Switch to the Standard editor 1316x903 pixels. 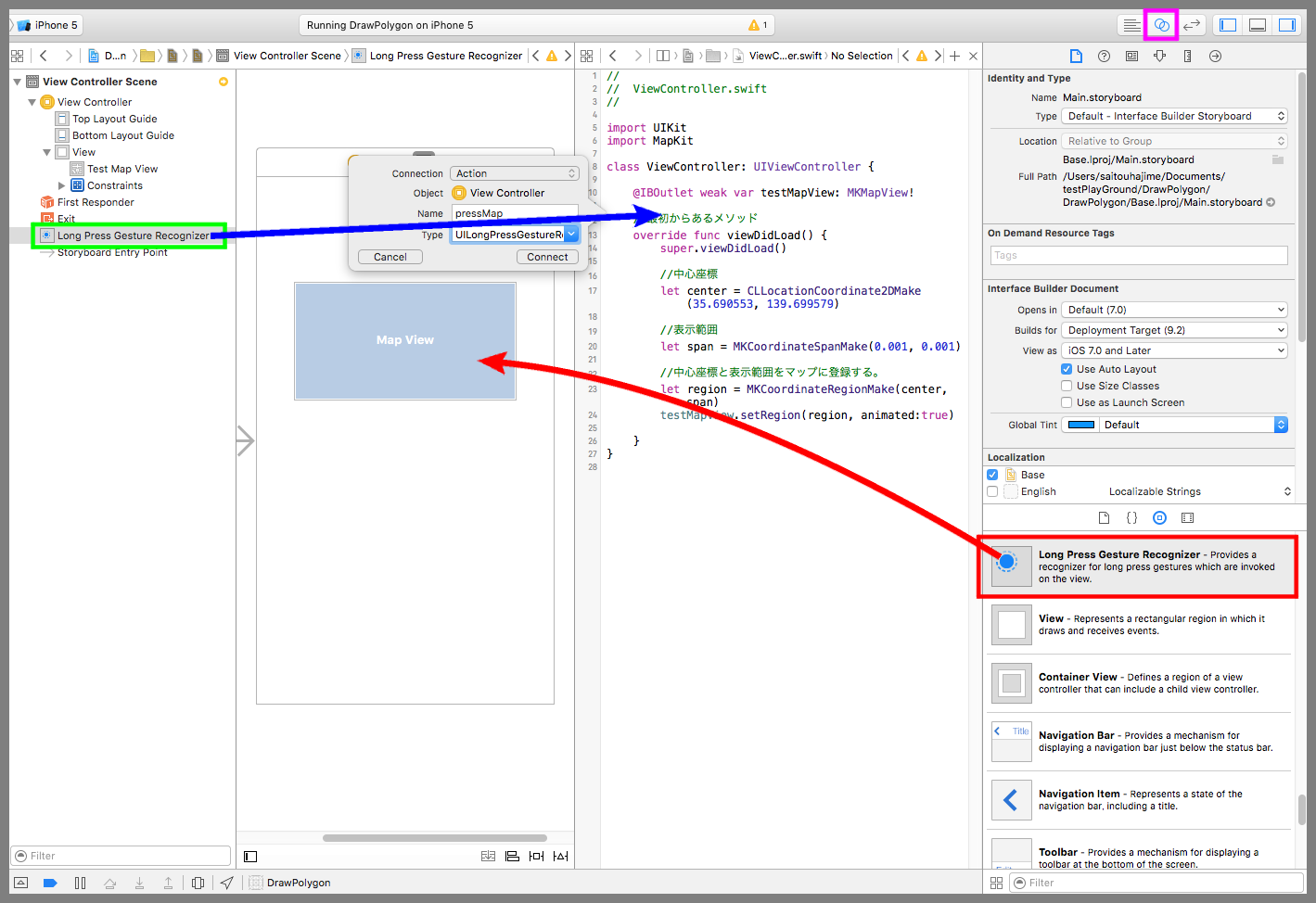[1131, 25]
